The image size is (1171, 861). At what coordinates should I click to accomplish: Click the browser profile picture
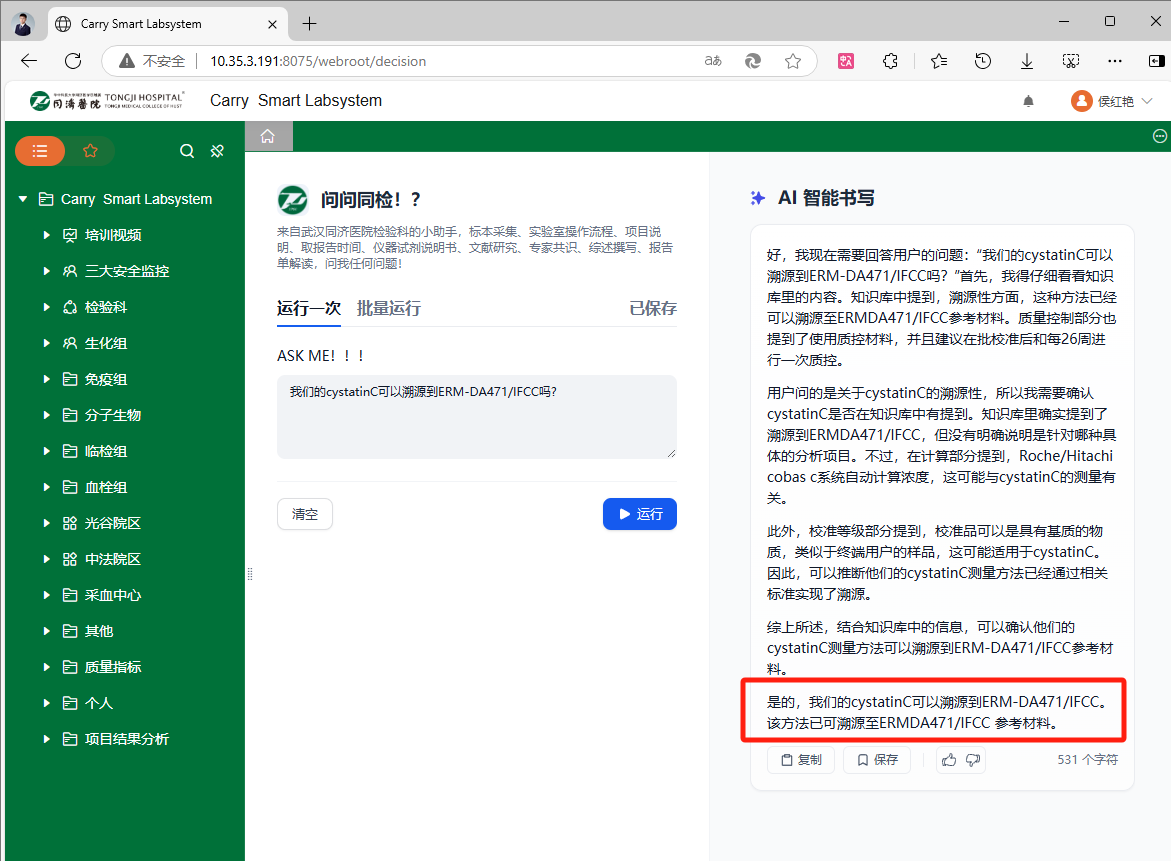(23, 25)
